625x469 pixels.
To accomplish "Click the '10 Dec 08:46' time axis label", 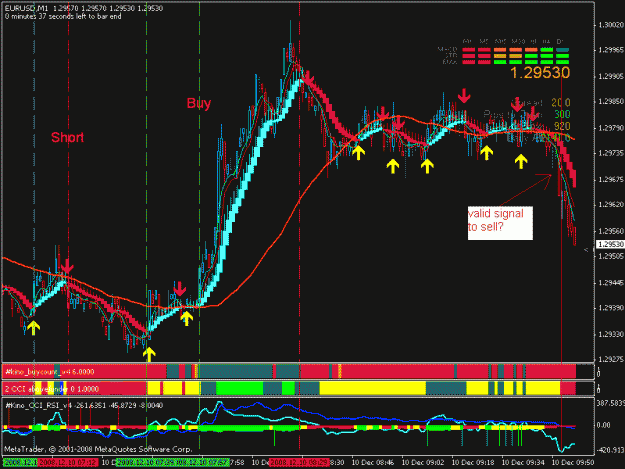I will [x=373, y=463].
